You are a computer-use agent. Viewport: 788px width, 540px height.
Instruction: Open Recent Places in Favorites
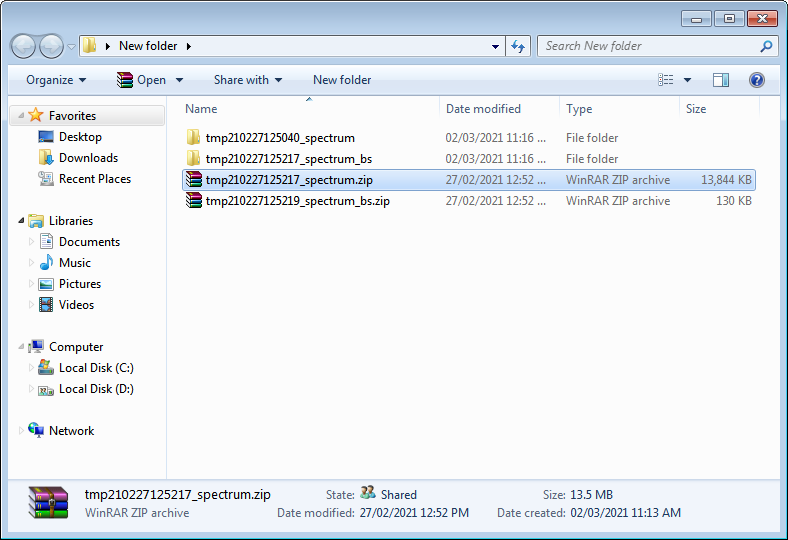[95, 179]
